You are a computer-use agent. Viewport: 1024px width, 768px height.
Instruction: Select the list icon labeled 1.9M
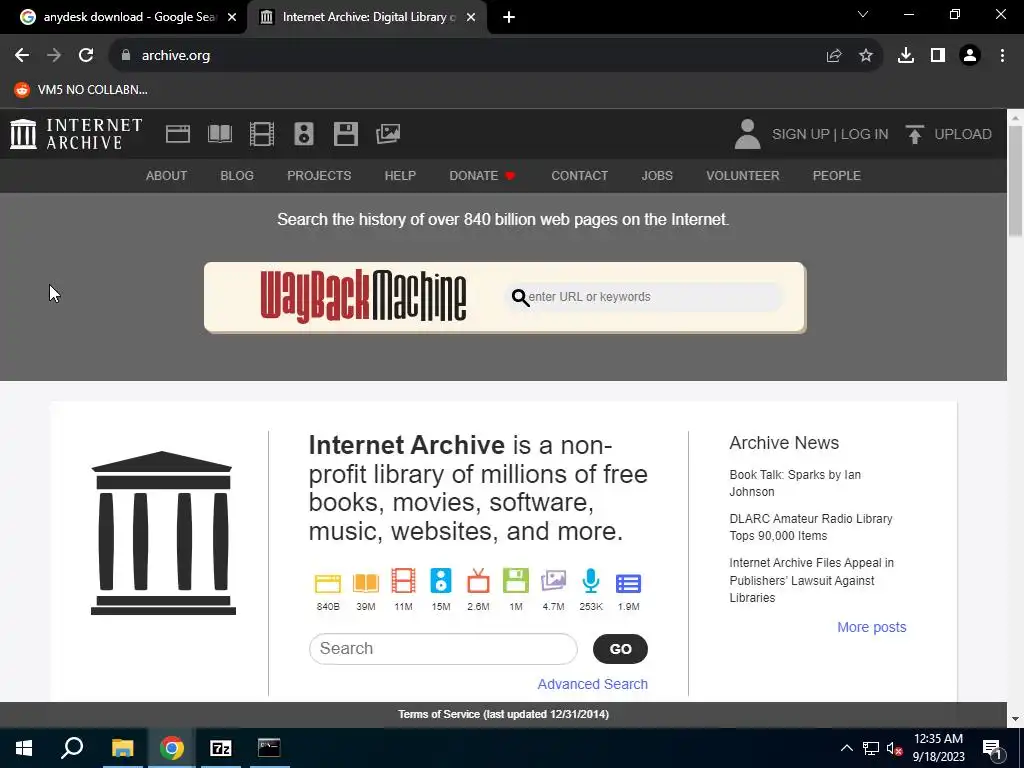click(628, 583)
